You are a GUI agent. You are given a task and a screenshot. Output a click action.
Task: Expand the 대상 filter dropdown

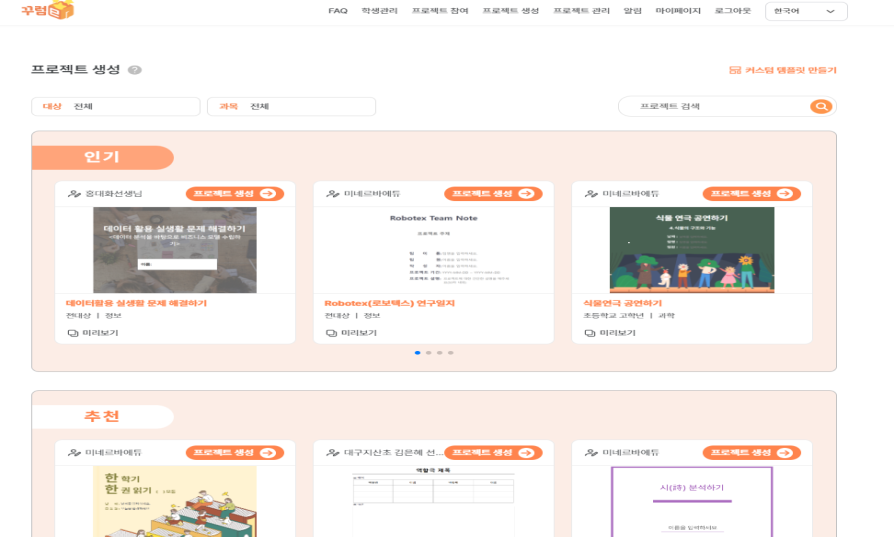click(116, 107)
